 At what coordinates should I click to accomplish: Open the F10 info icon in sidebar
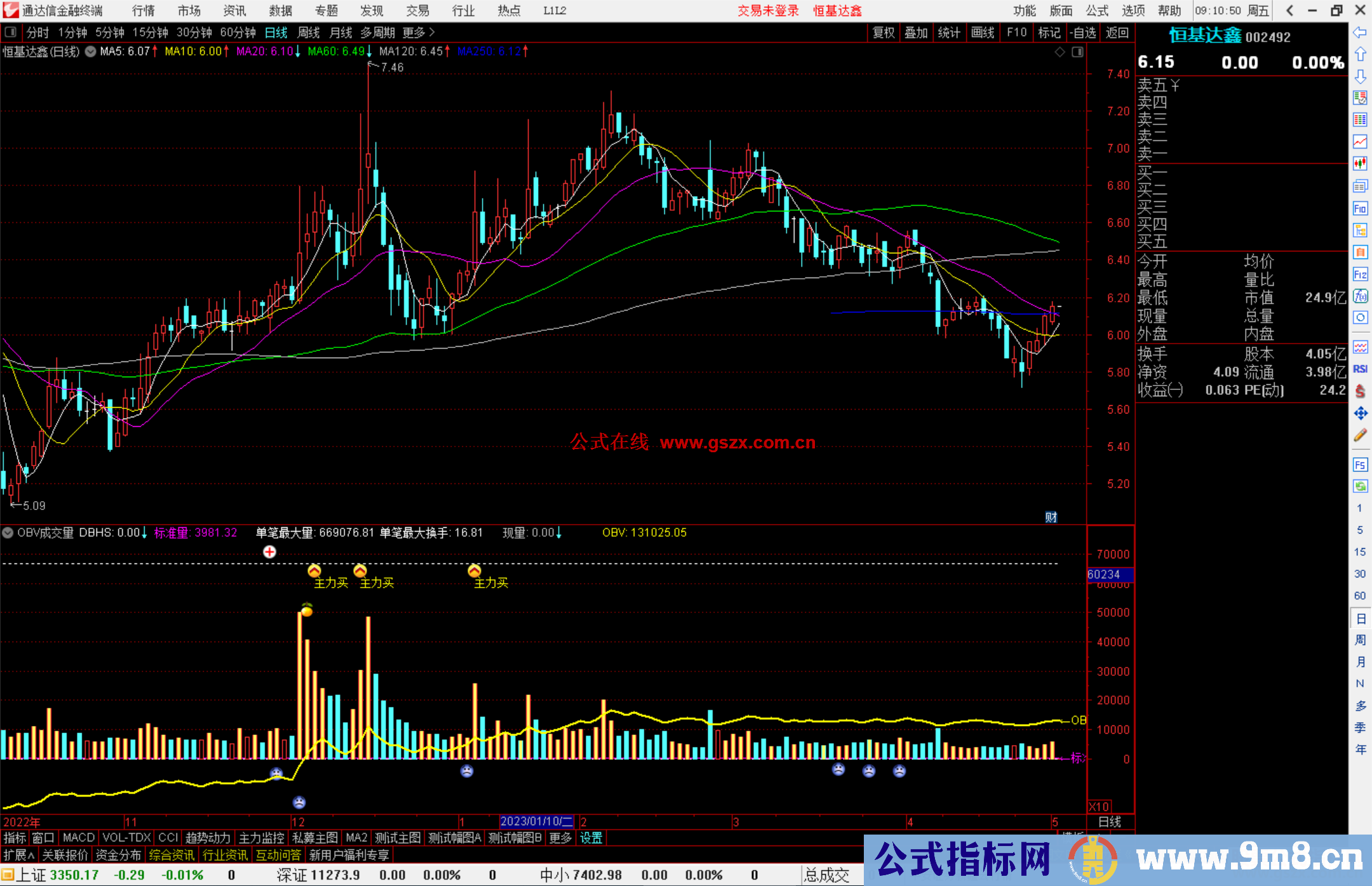pos(1360,208)
